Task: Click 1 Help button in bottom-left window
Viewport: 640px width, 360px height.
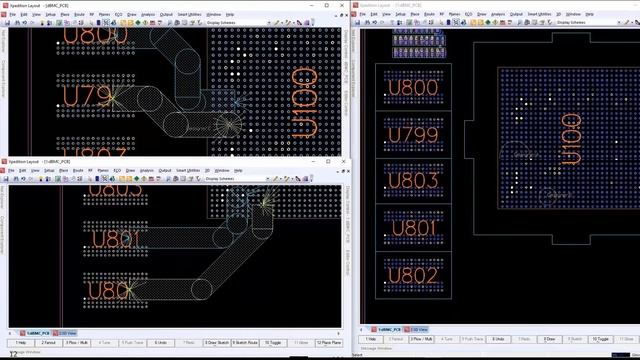Action: point(21,343)
